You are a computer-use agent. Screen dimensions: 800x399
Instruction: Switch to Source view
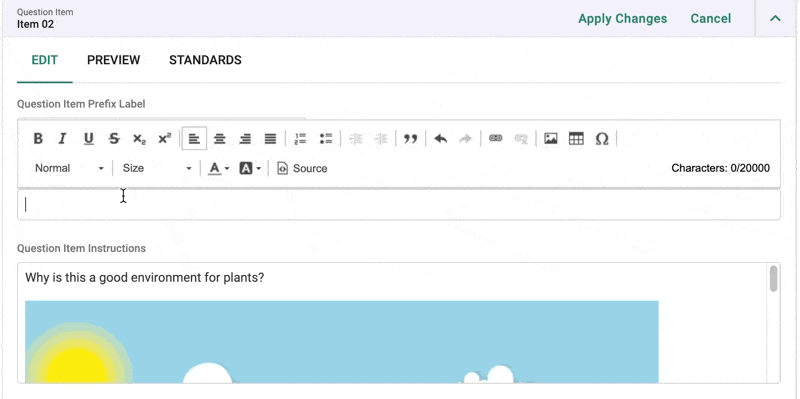[x=302, y=168]
